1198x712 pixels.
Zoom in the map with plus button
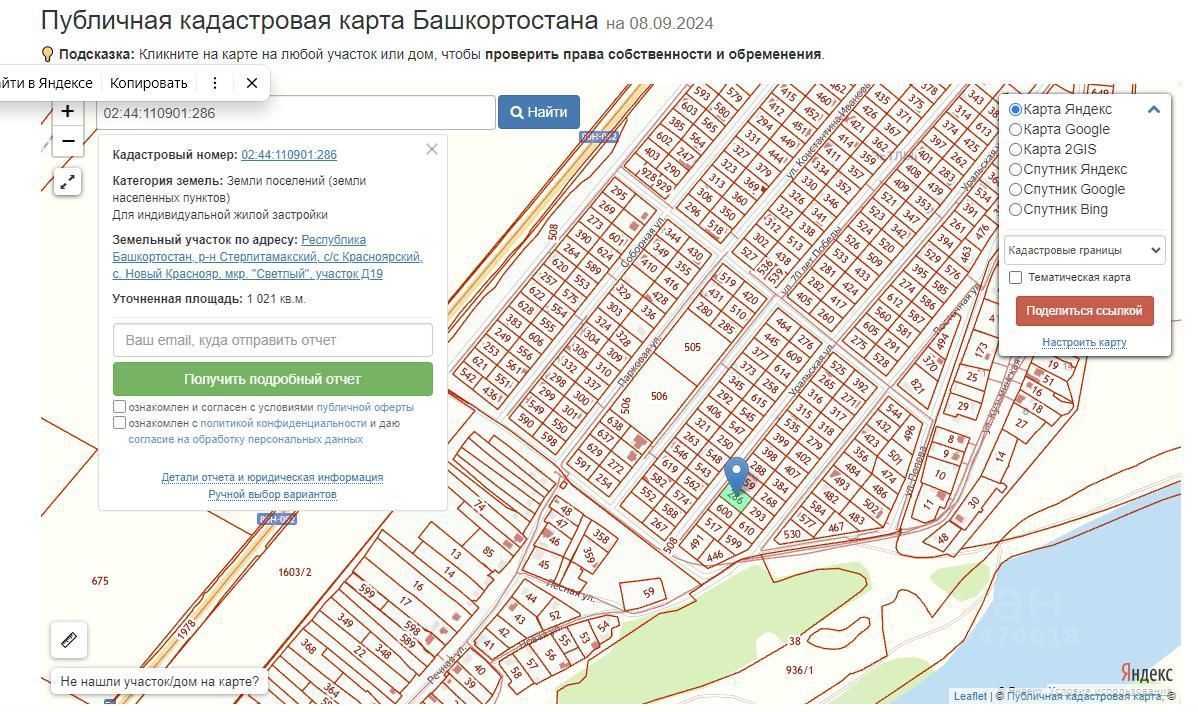[67, 112]
